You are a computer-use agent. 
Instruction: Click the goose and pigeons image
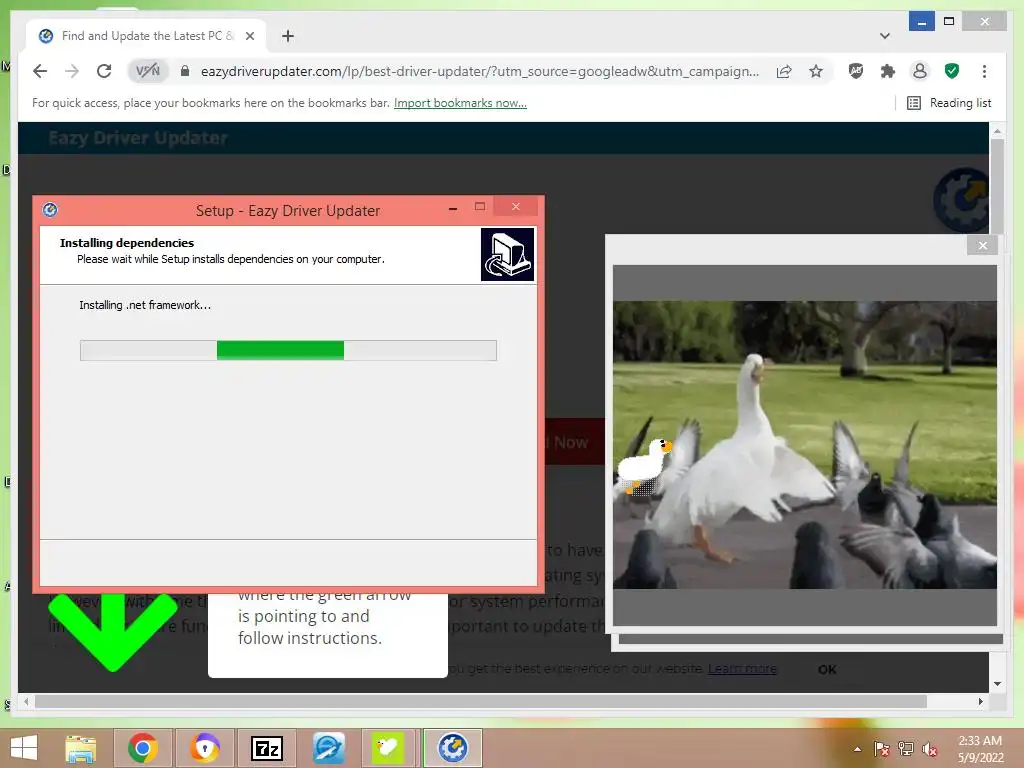pyautogui.click(x=805, y=445)
